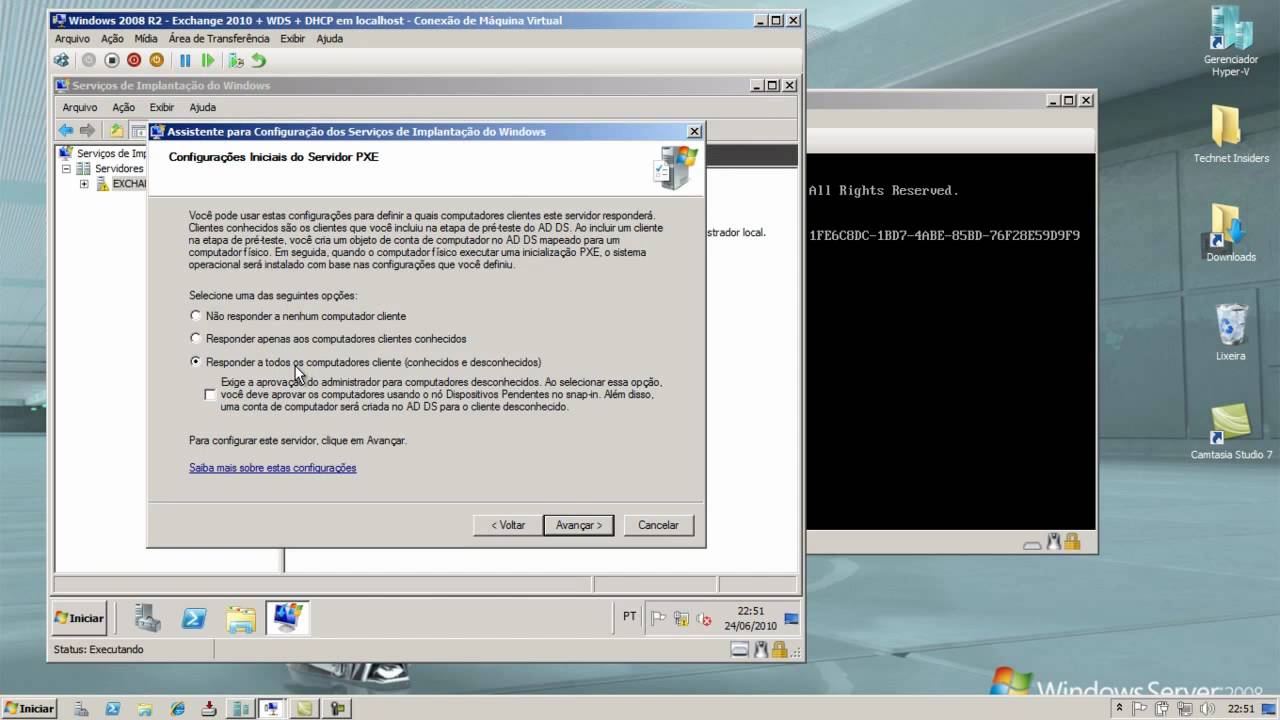Click the green Reset/Play VM toolbar icon
Image resolution: width=1280 pixels, height=720 pixels.
pos(208,60)
